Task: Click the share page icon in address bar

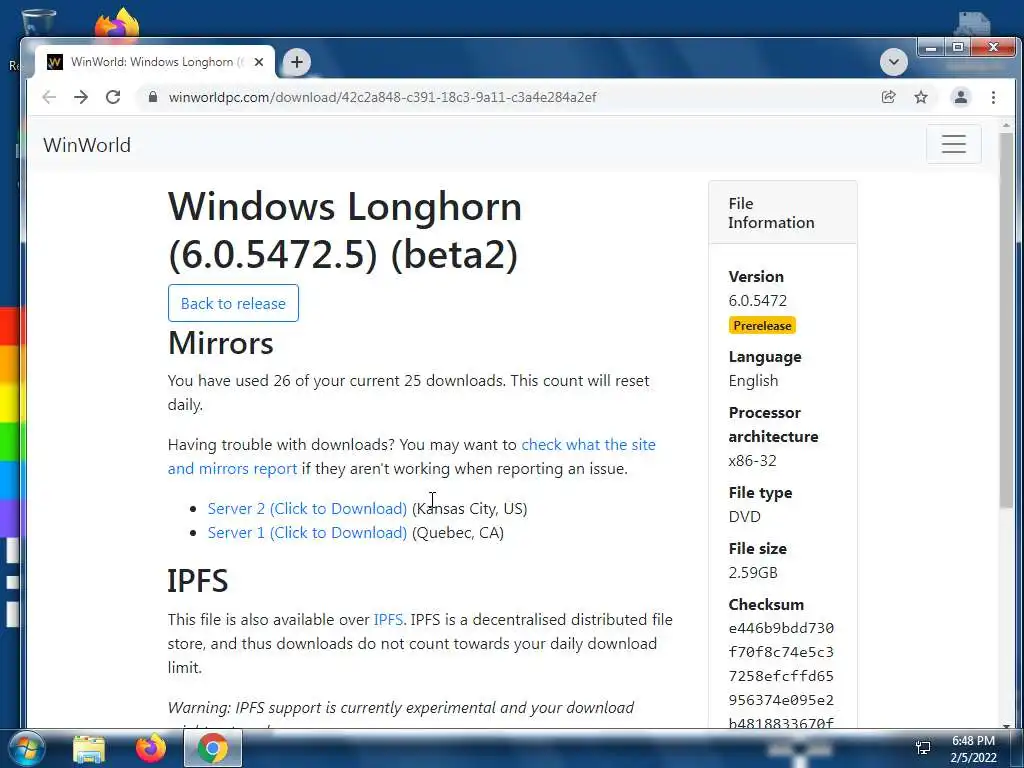Action: pyautogui.click(x=888, y=97)
